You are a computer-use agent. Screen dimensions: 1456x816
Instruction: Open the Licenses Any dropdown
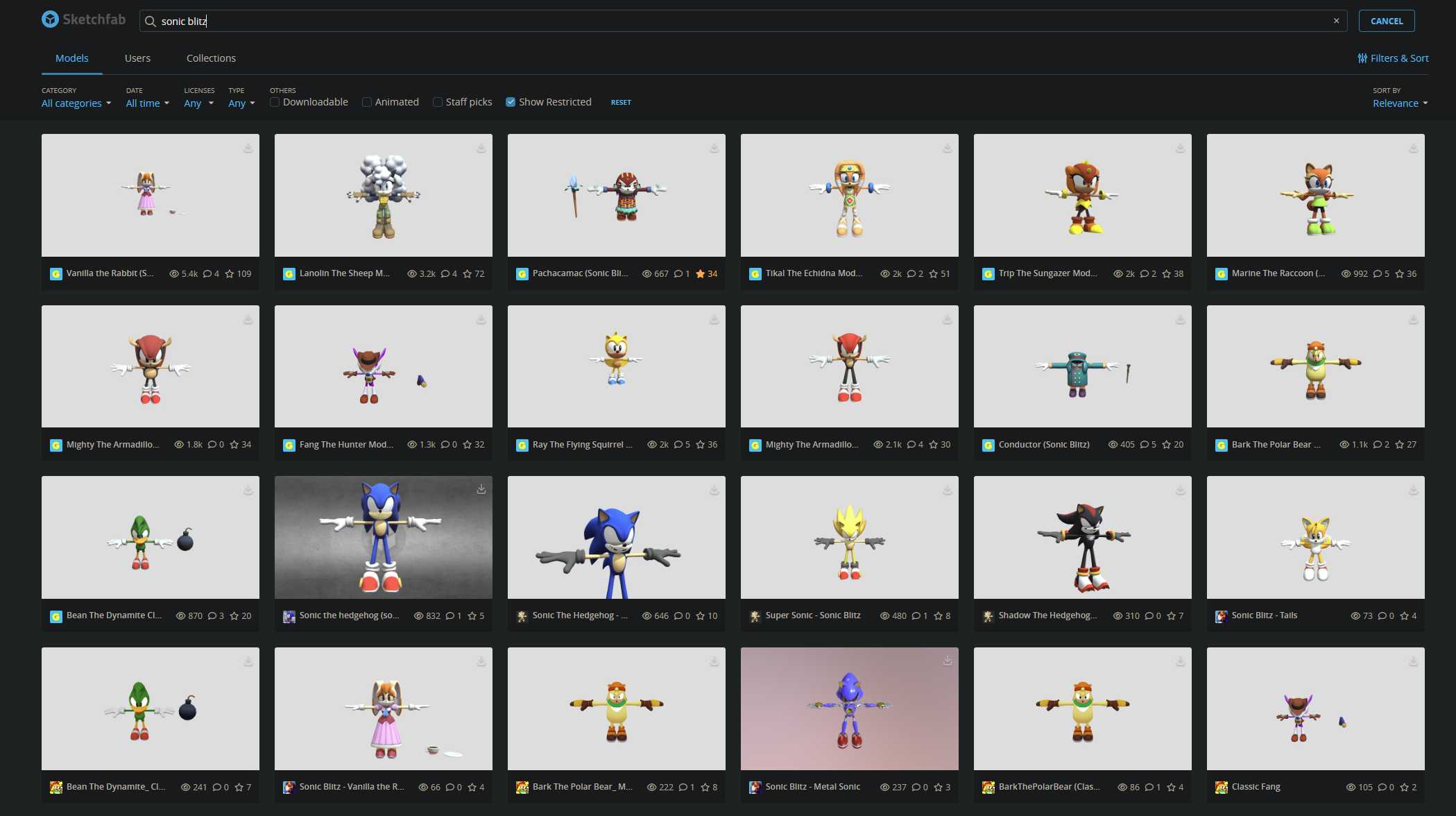[199, 103]
